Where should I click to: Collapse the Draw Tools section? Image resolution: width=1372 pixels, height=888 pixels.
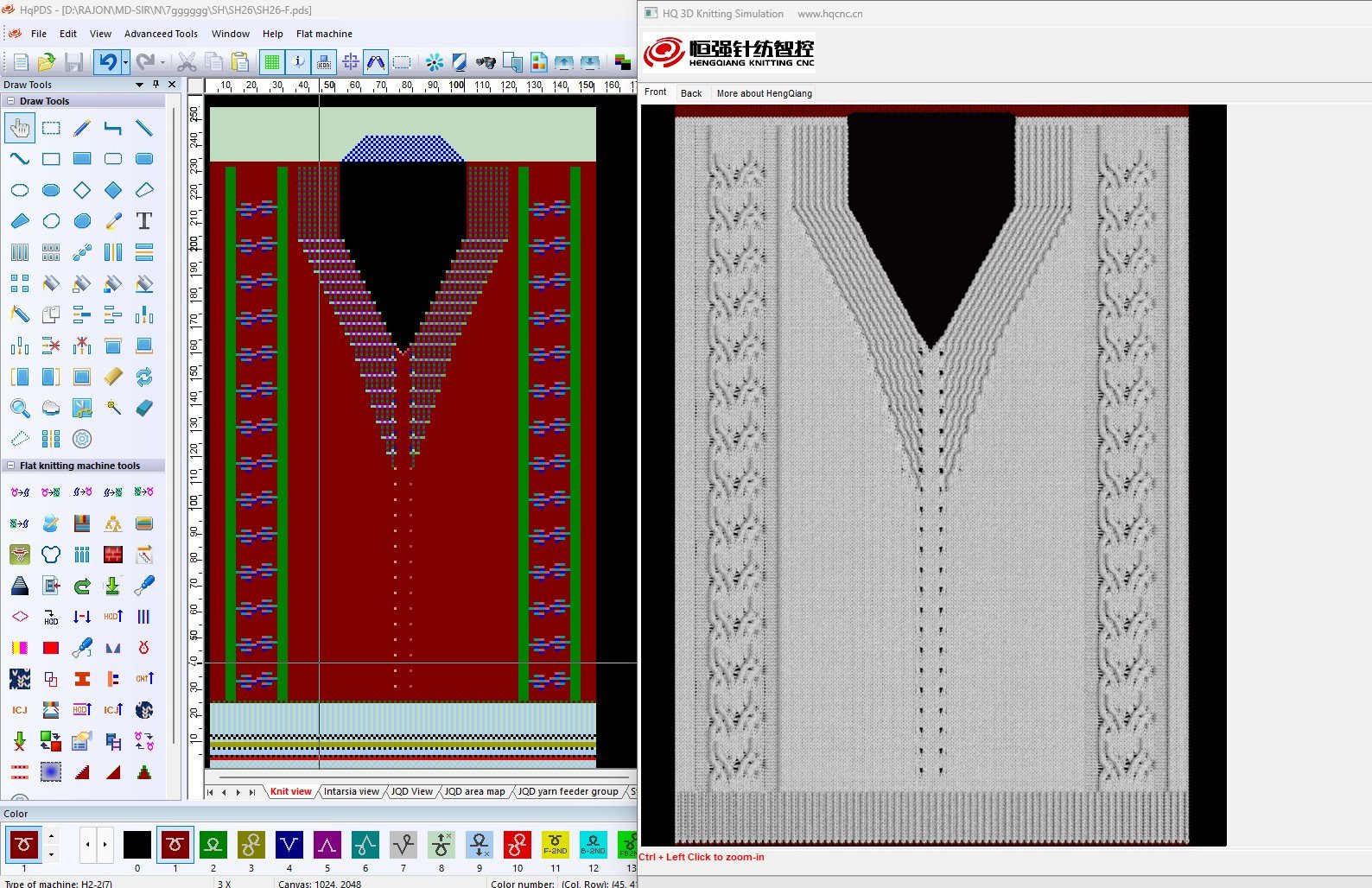pyautogui.click(x=10, y=101)
